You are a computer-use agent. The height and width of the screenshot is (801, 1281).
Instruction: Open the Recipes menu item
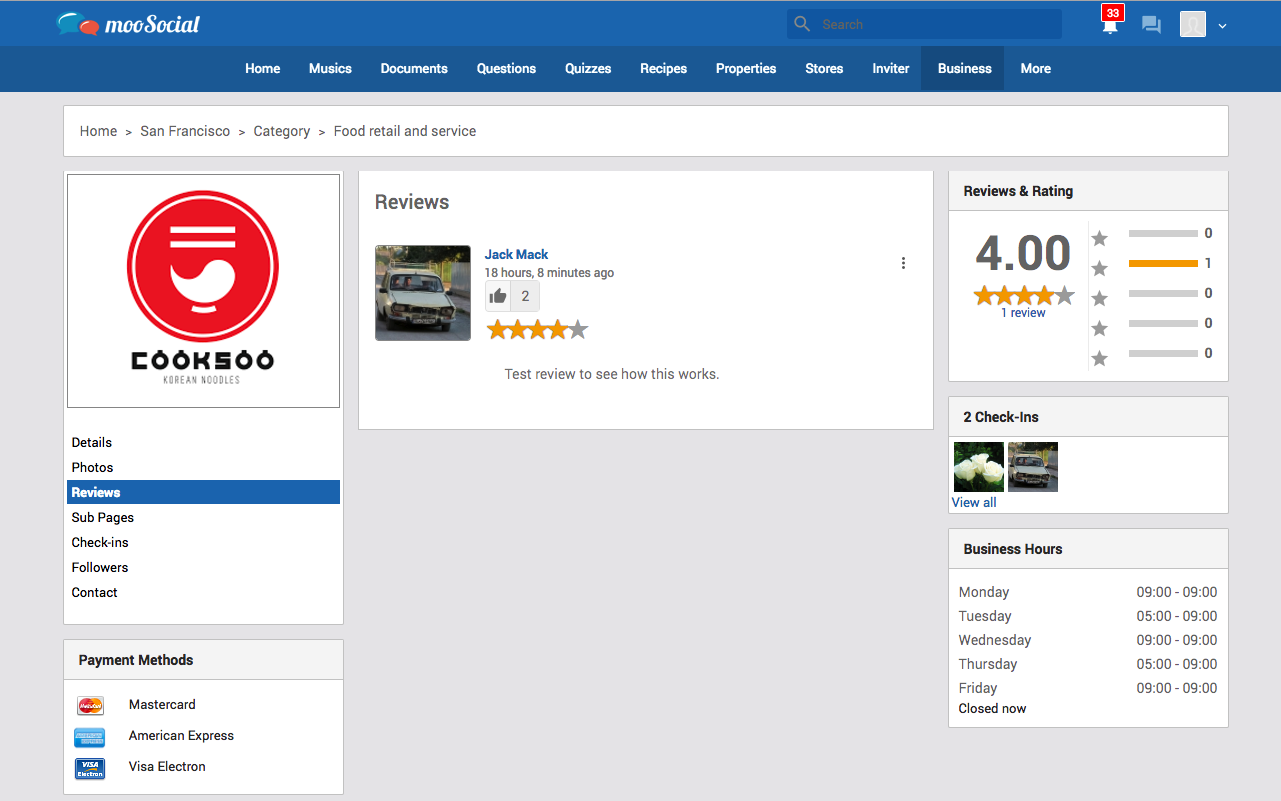663,68
